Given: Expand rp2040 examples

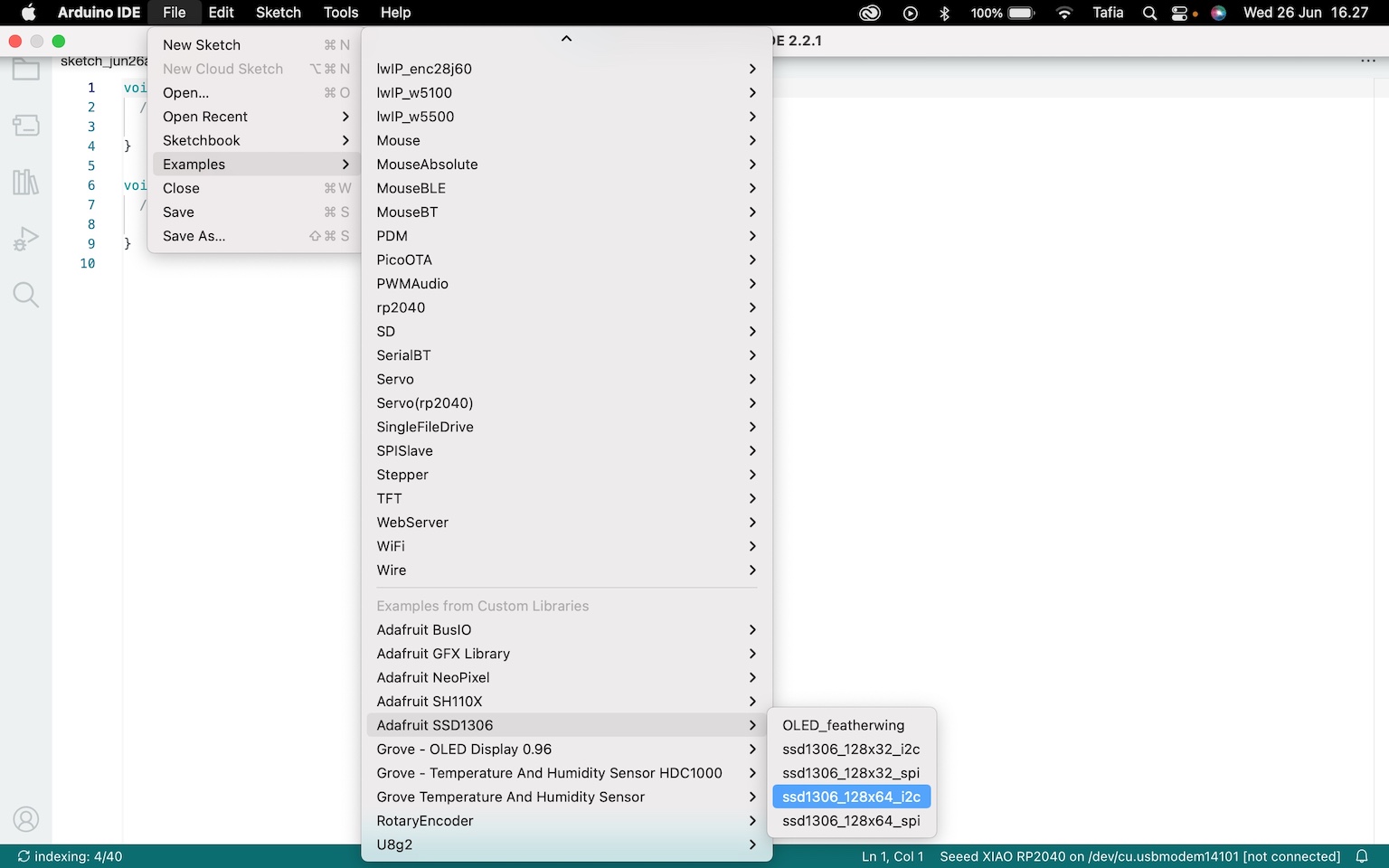Looking at the screenshot, I should pos(567,307).
